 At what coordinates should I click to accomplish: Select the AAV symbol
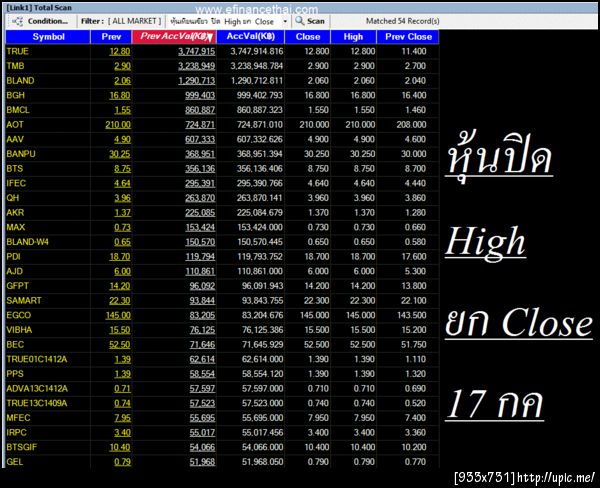15,139
